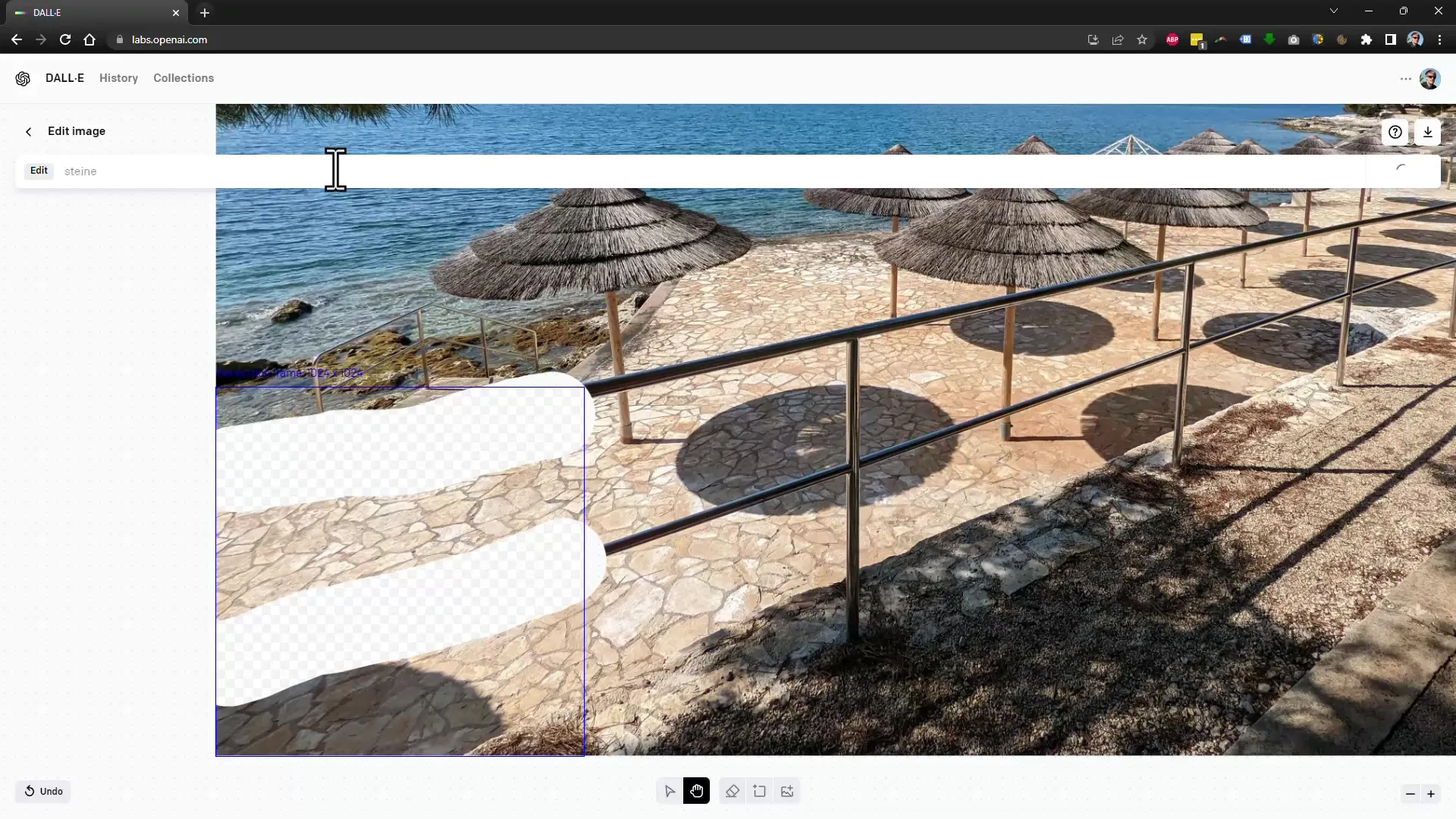
Task: Click the help/question mark icon
Action: 1394,132
